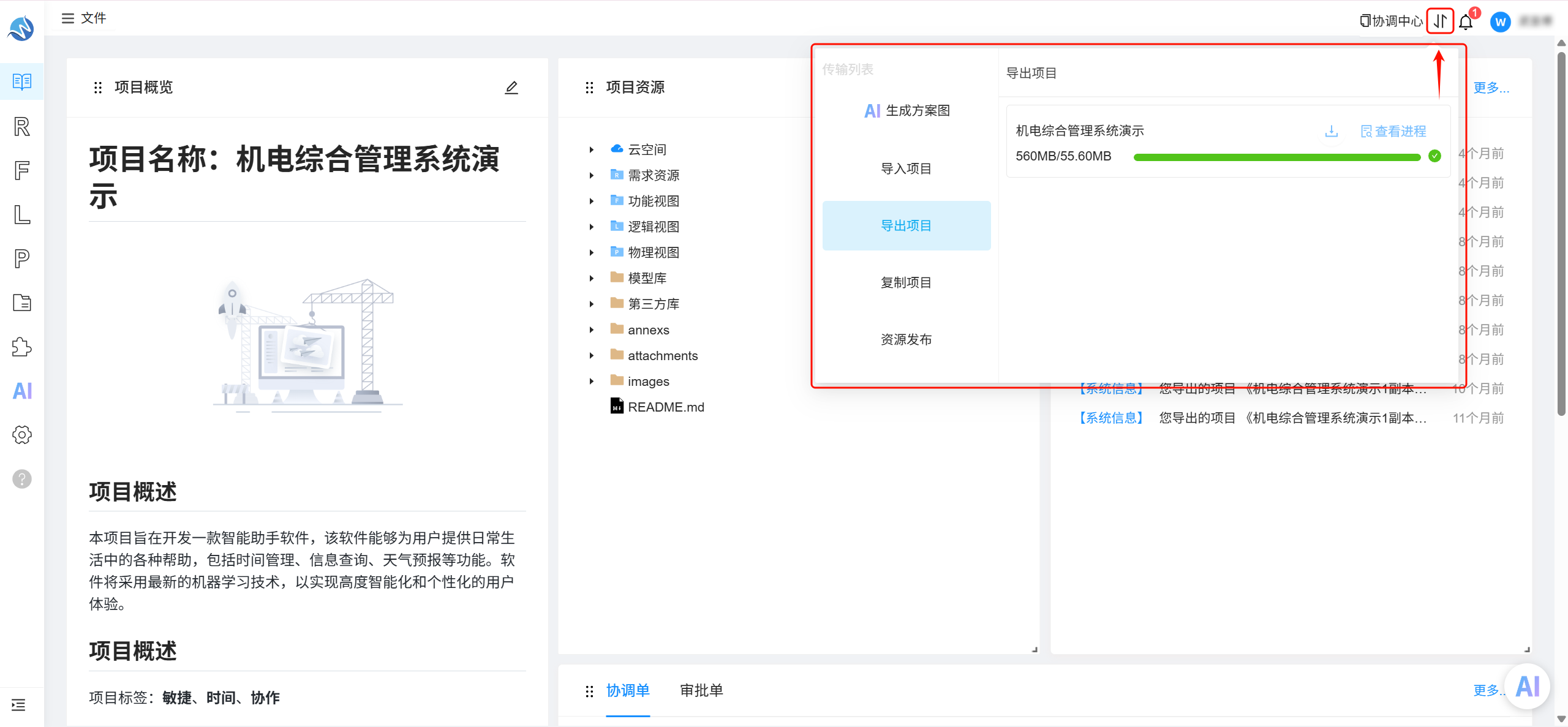Edit project overview with pencil icon
The image size is (1568, 727).
[511, 88]
